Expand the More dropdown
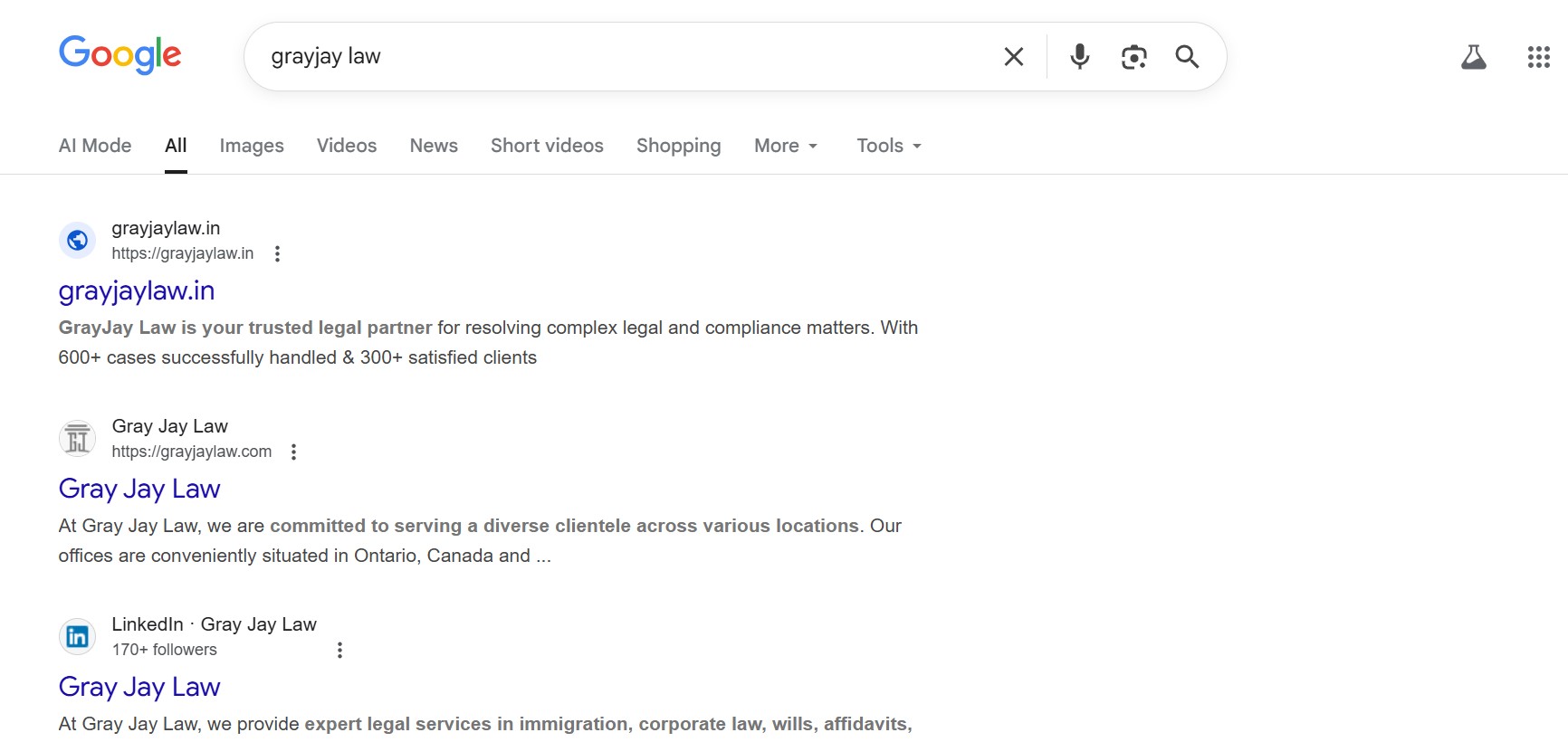Image resolution: width=1568 pixels, height=742 pixels. pyautogui.click(x=786, y=146)
